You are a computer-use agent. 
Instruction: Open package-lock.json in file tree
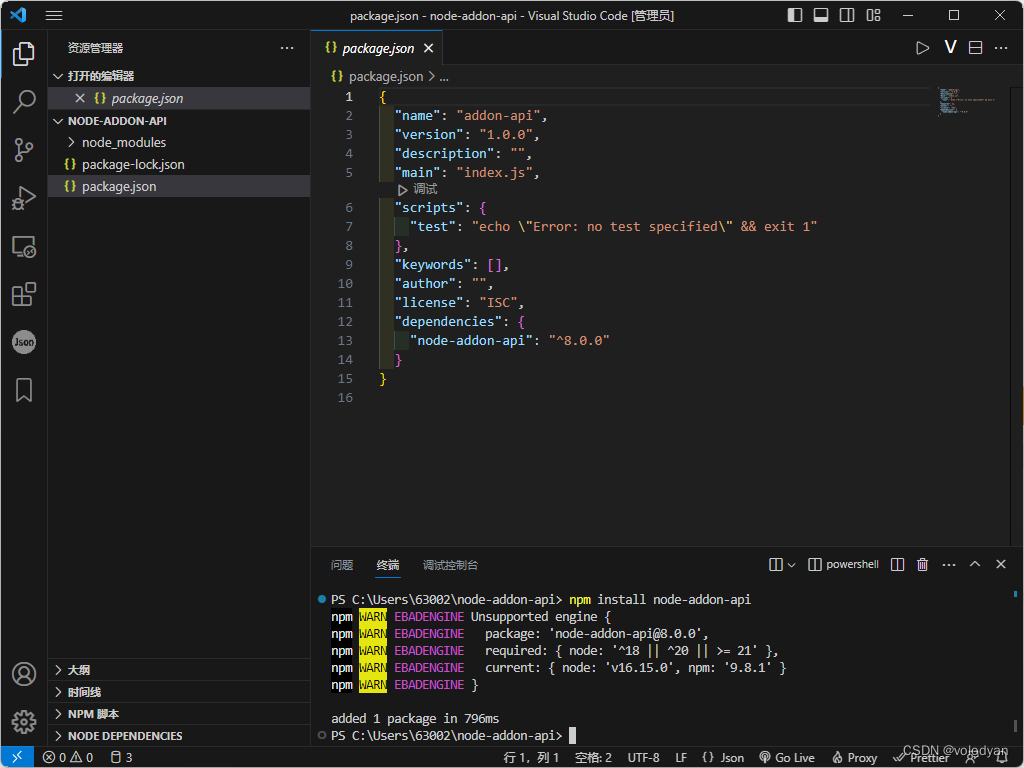[x=179, y=165]
